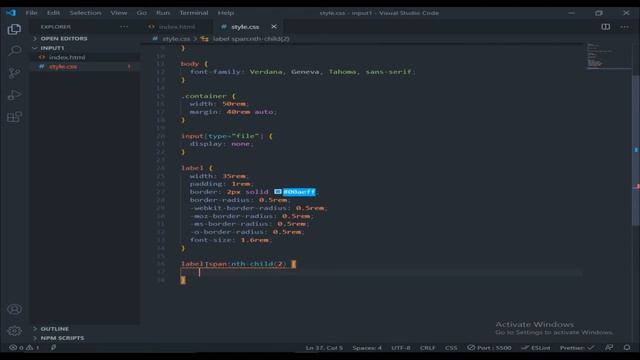Close the style.css editor tab
The width and height of the screenshot is (640, 360).
[x=274, y=27]
